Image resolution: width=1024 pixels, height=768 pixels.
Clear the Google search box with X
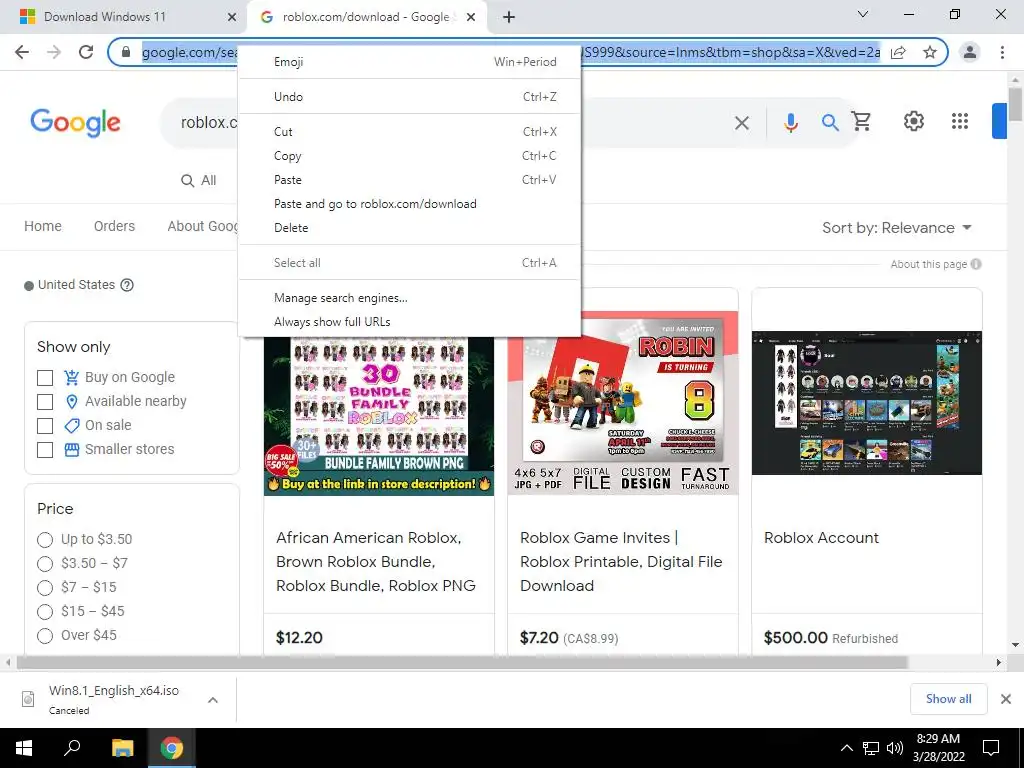[741, 123]
